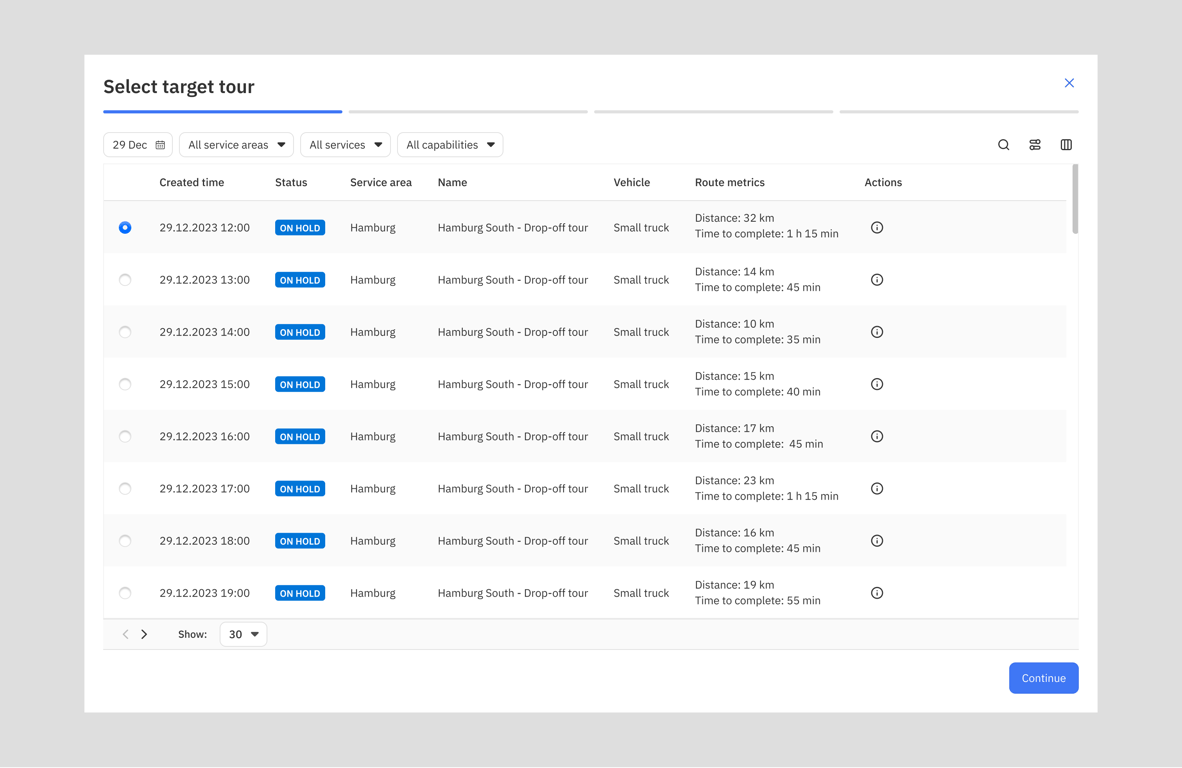The image size is (1182, 768).
Task: Click the Service area column header
Action: [381, 182]
